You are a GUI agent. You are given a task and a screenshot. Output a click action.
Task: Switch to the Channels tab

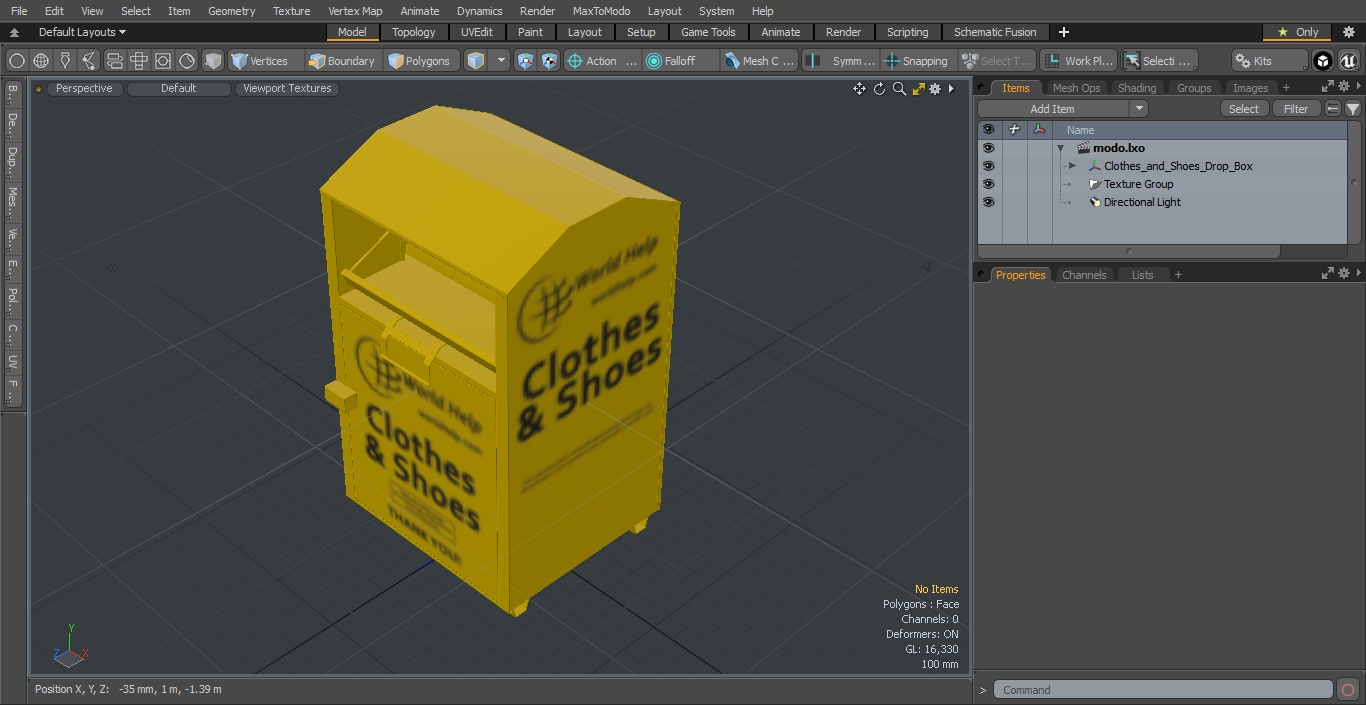[x=1084, y=275]
